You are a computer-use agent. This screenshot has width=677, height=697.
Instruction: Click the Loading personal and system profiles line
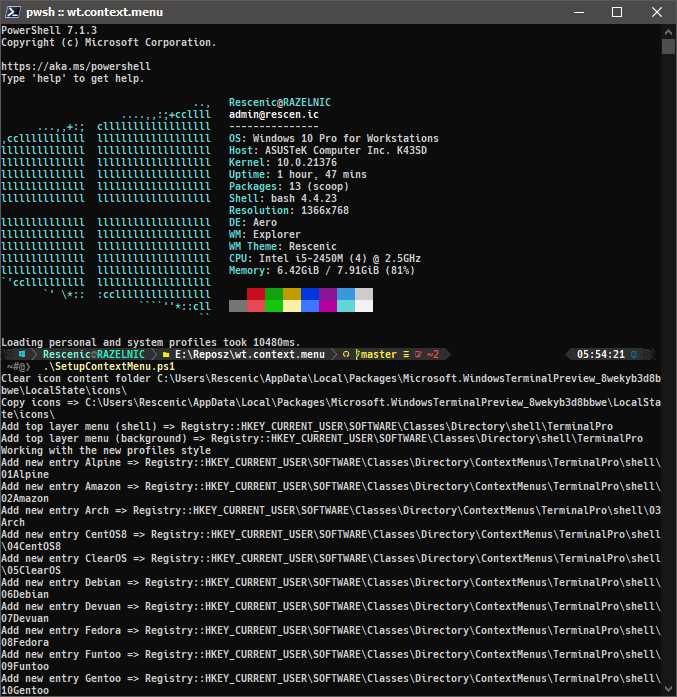(151, 343)
